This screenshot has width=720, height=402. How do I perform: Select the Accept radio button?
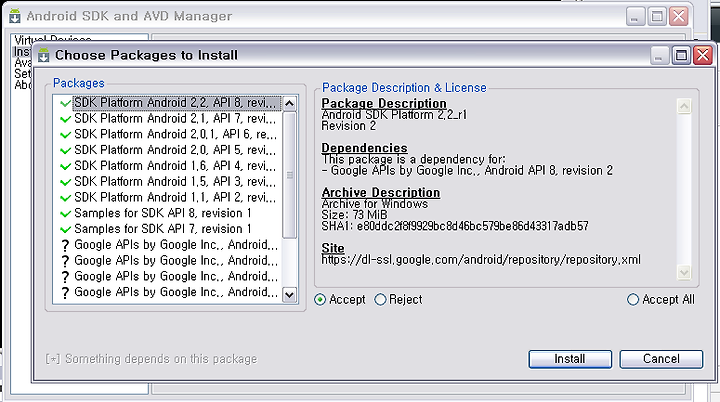tap(320, 300)
